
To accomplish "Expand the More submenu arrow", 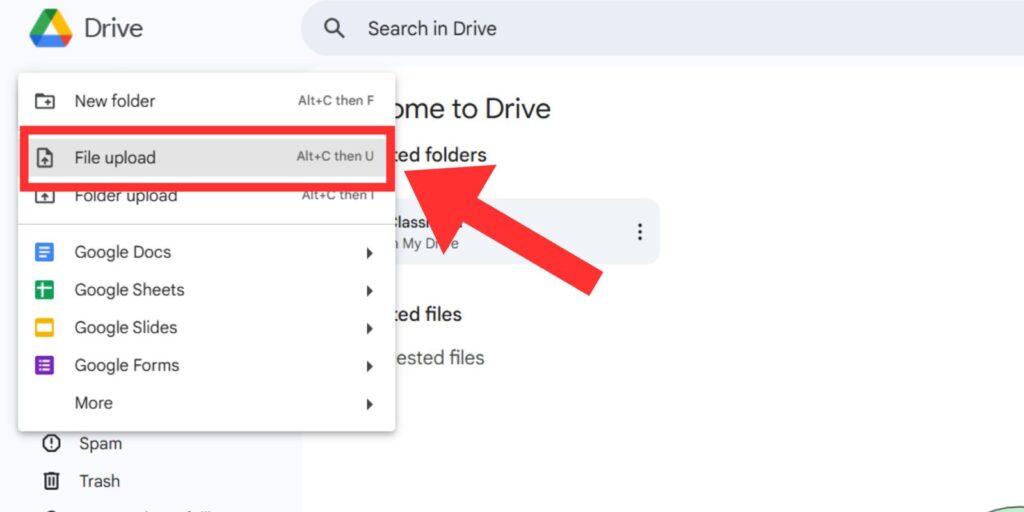I will [x=370, y=404].
